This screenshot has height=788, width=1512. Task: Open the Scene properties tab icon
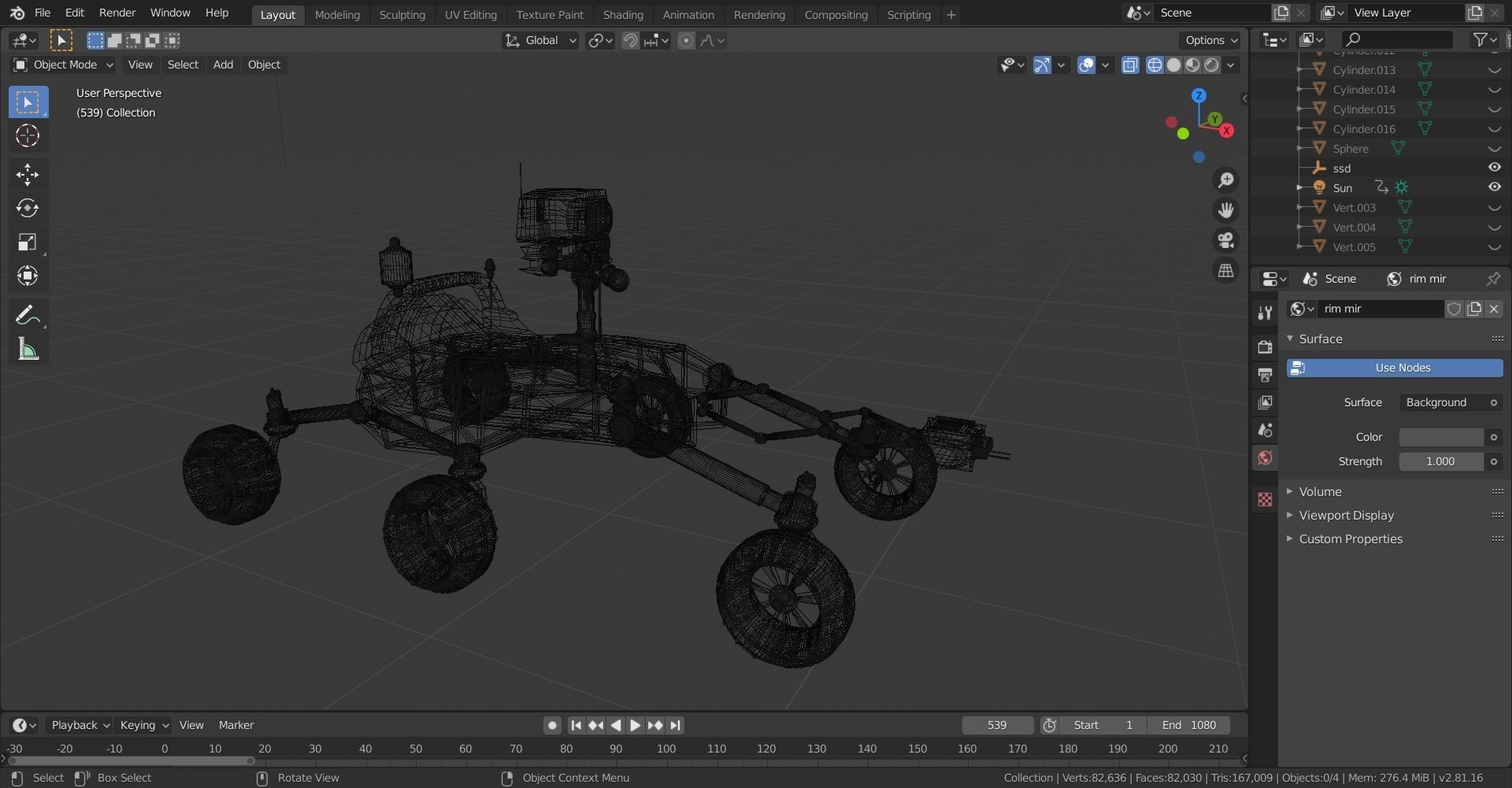pyautogui.click(x=1265, y=430)
